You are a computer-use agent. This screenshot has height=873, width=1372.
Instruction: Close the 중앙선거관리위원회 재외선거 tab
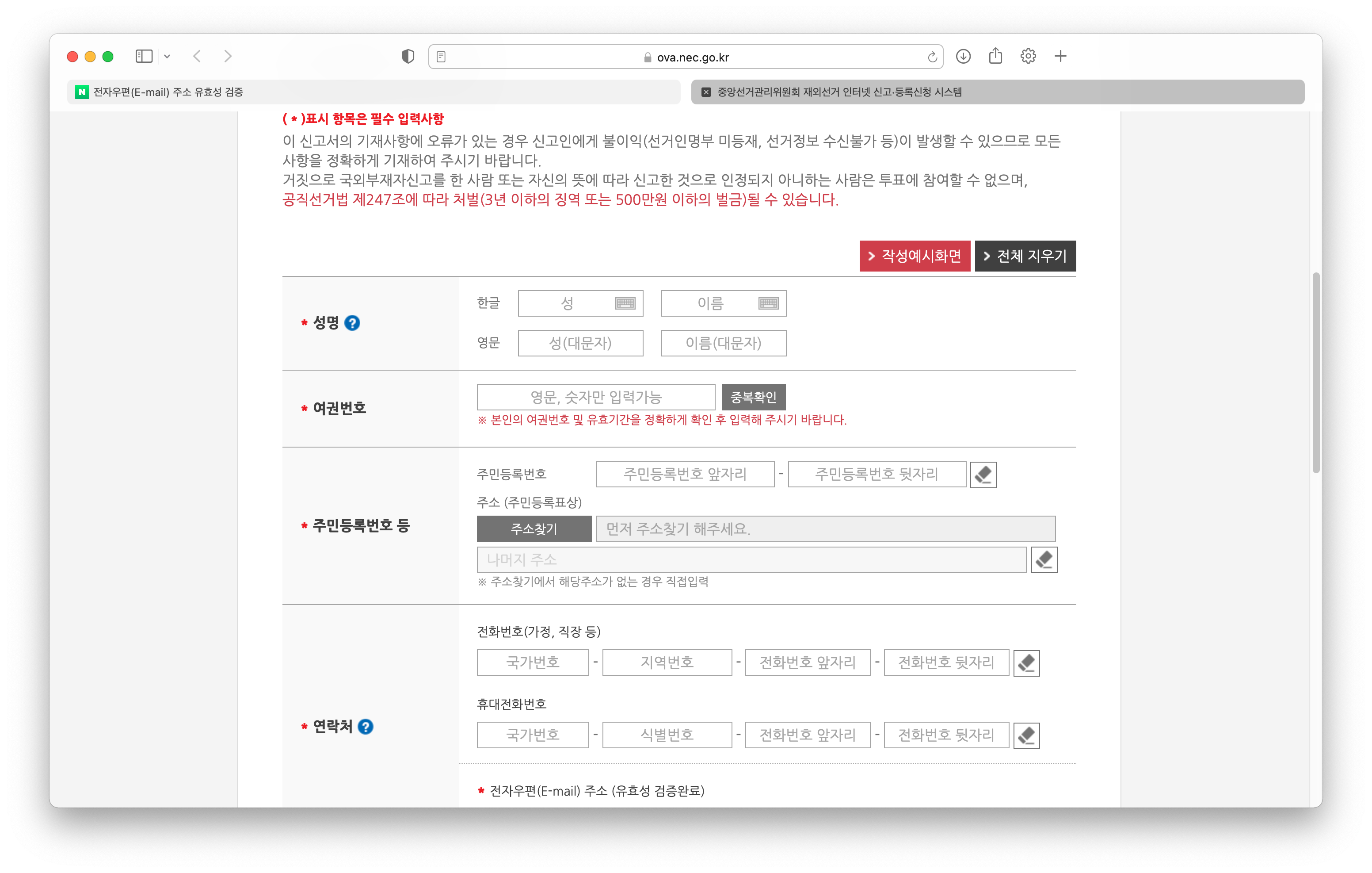click(x=706, y=92)
